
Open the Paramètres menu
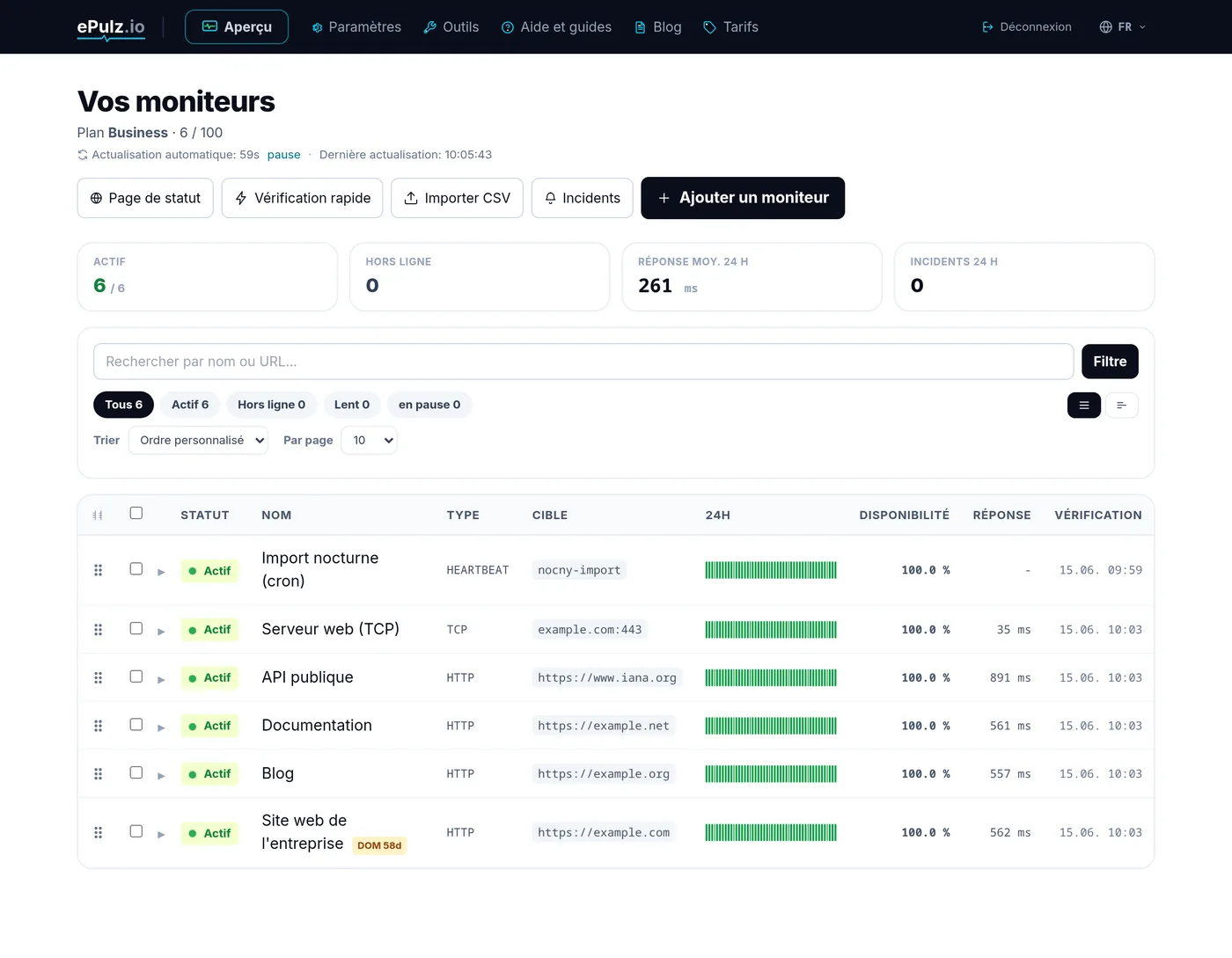356,27
